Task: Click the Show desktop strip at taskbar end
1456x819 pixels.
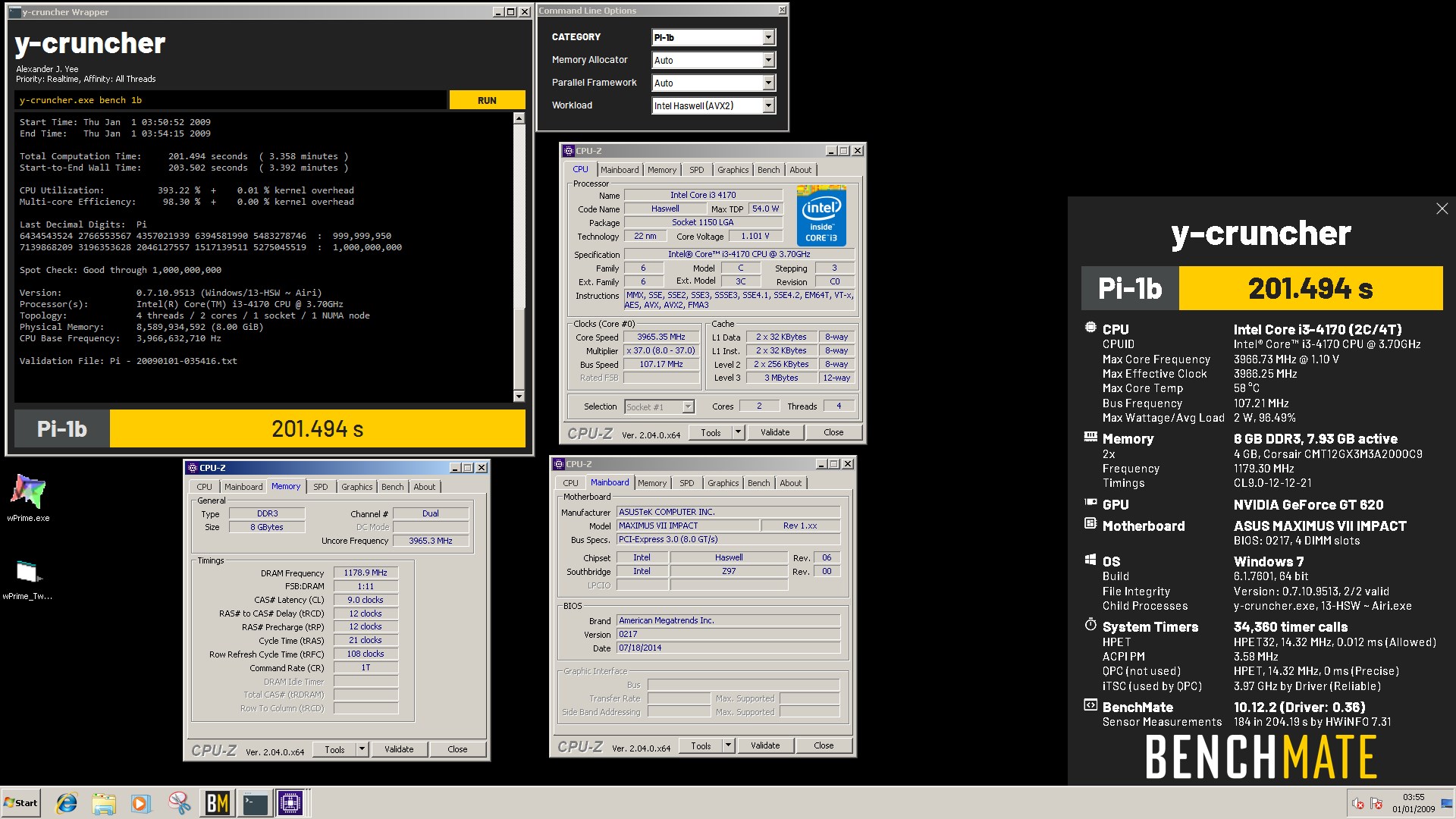Action: pos(1448,803)
